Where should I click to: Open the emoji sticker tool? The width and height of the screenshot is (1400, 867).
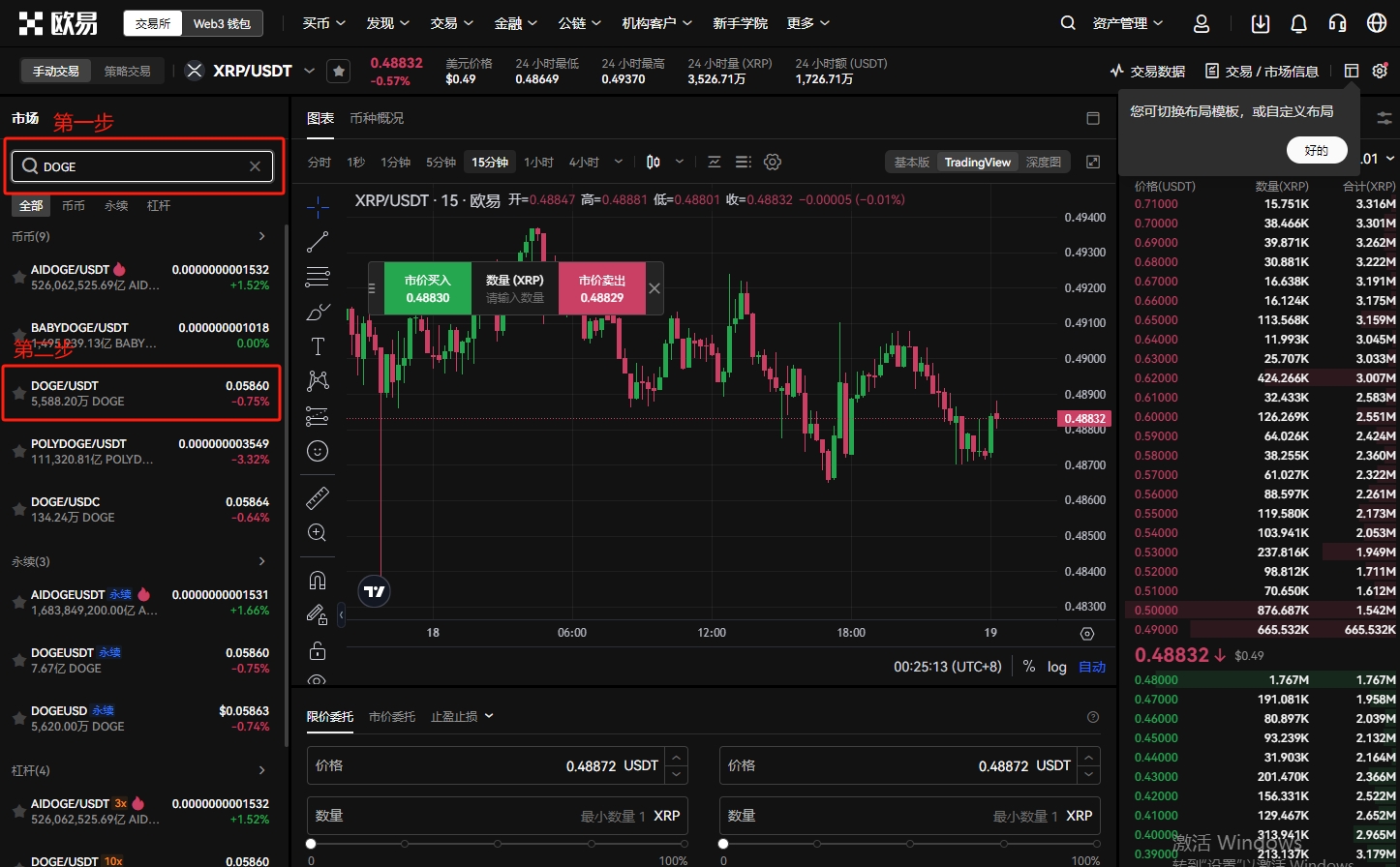point(318,451)
